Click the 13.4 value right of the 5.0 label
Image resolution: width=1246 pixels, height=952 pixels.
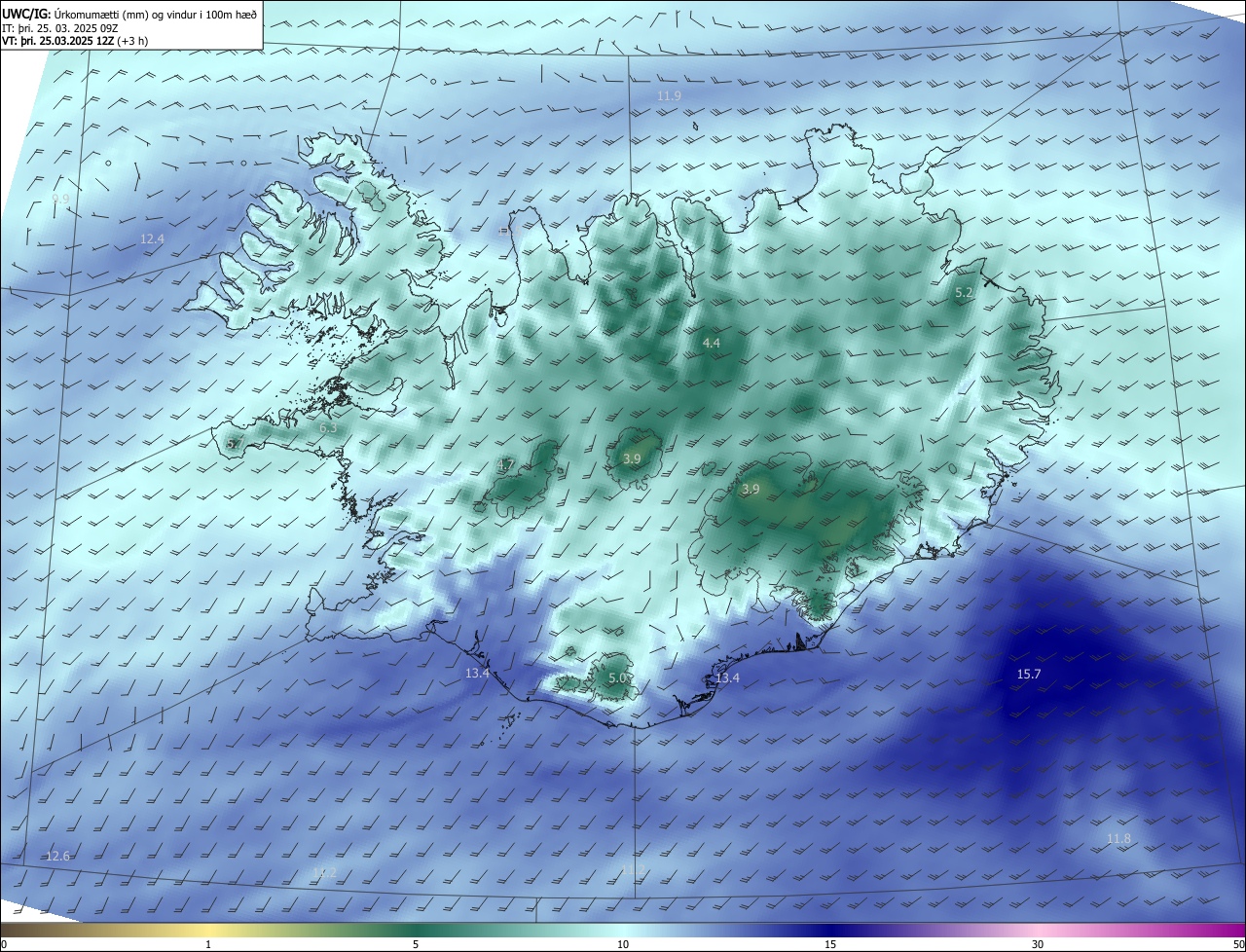coord(727,677)
